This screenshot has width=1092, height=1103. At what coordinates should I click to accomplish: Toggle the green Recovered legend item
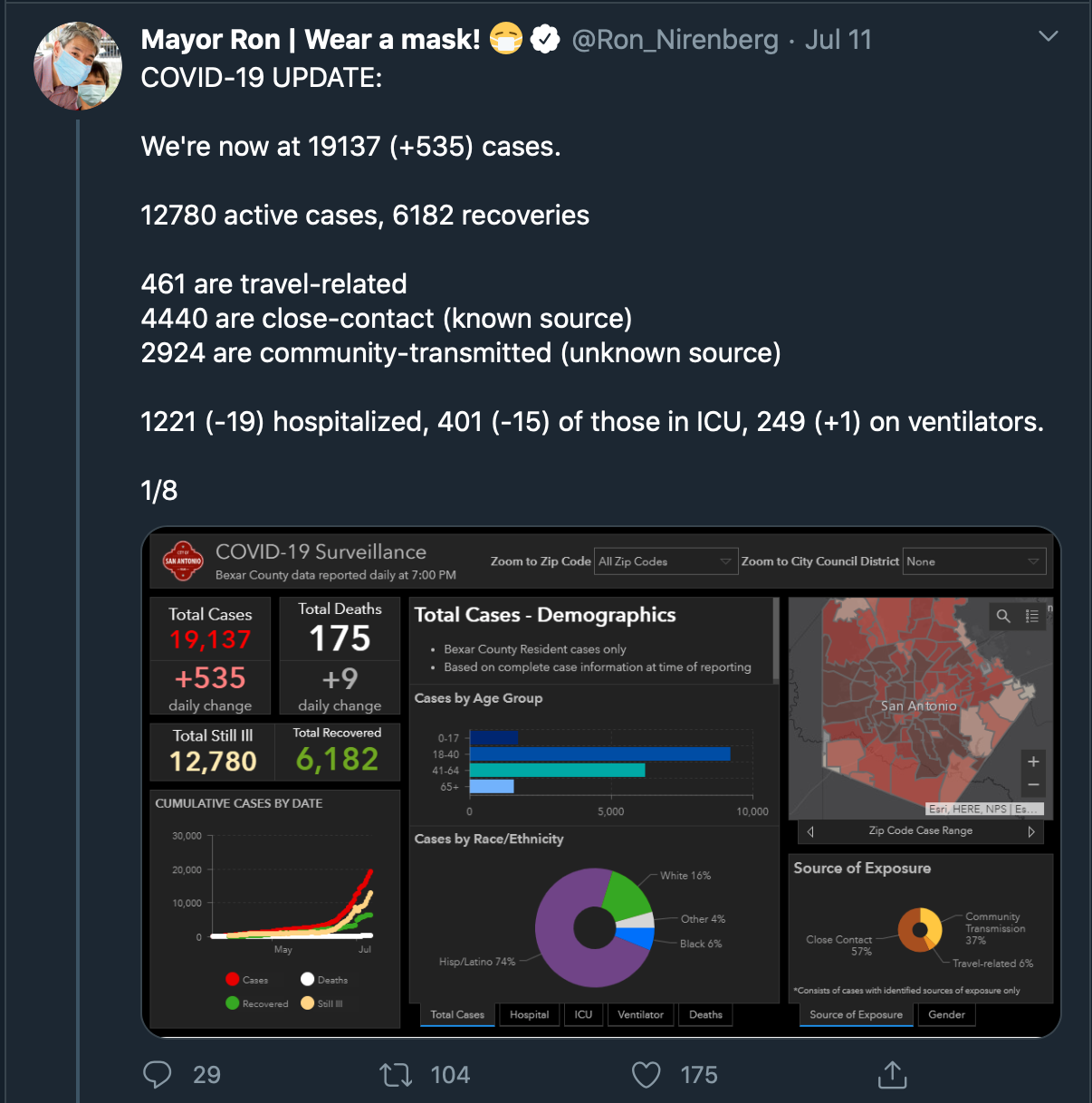(256, 1003)
